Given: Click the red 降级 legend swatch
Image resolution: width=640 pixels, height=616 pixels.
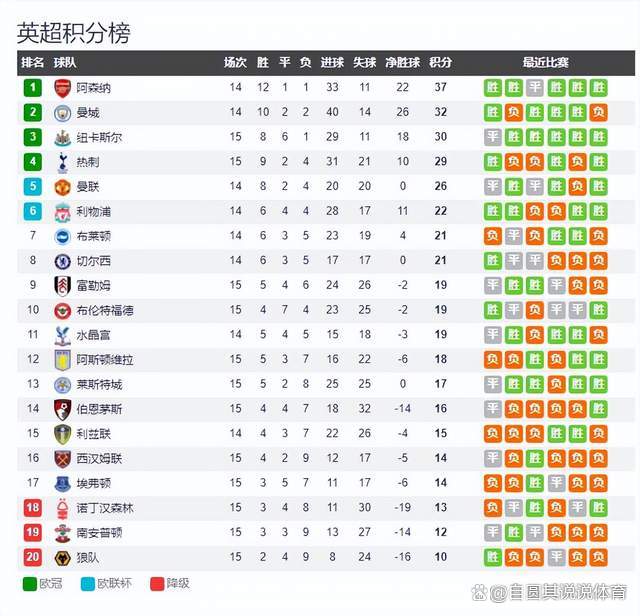Looking at the screenshot, I should (x=156, y=584).
